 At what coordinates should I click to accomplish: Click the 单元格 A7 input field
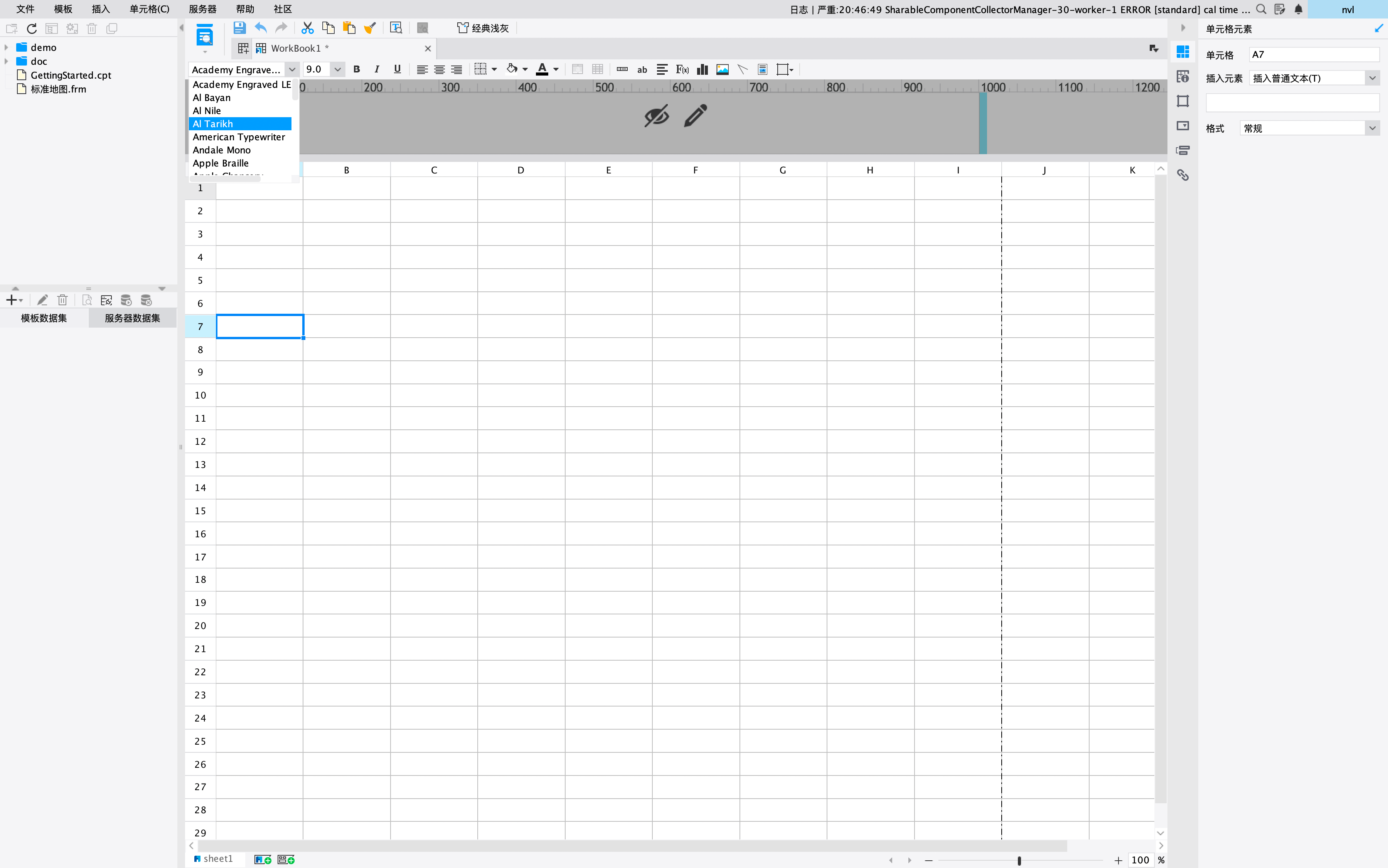click(x=1314, y=54)
